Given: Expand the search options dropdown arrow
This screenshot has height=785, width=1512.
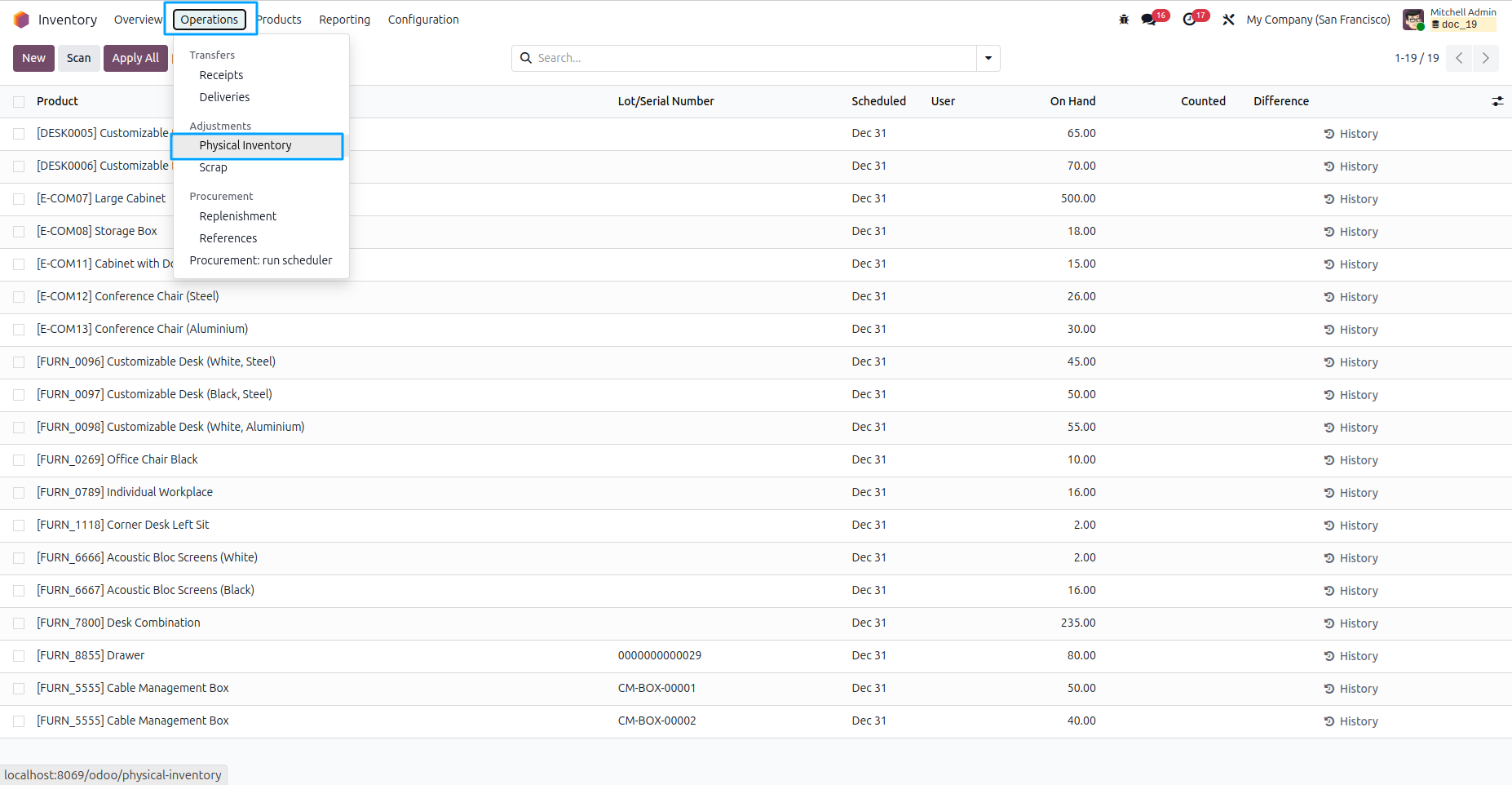Looking at the screenshot, I should [988, 58].
